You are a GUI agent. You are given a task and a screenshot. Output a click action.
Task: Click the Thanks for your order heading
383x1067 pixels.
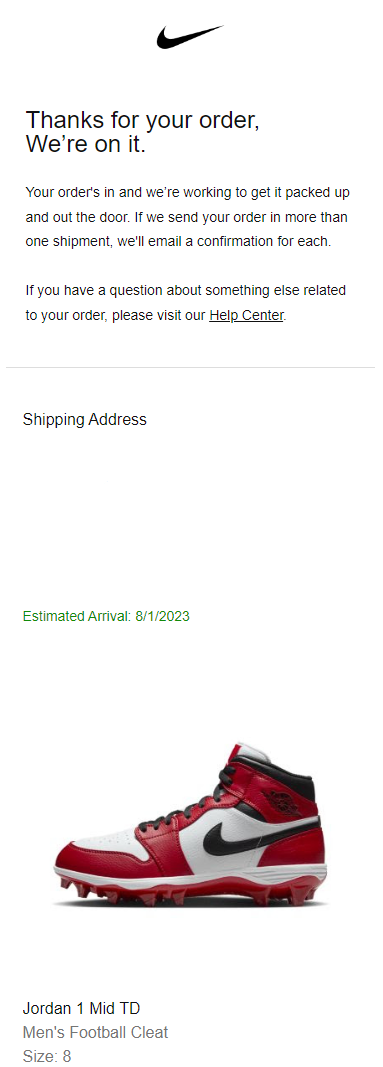point(143,120)
